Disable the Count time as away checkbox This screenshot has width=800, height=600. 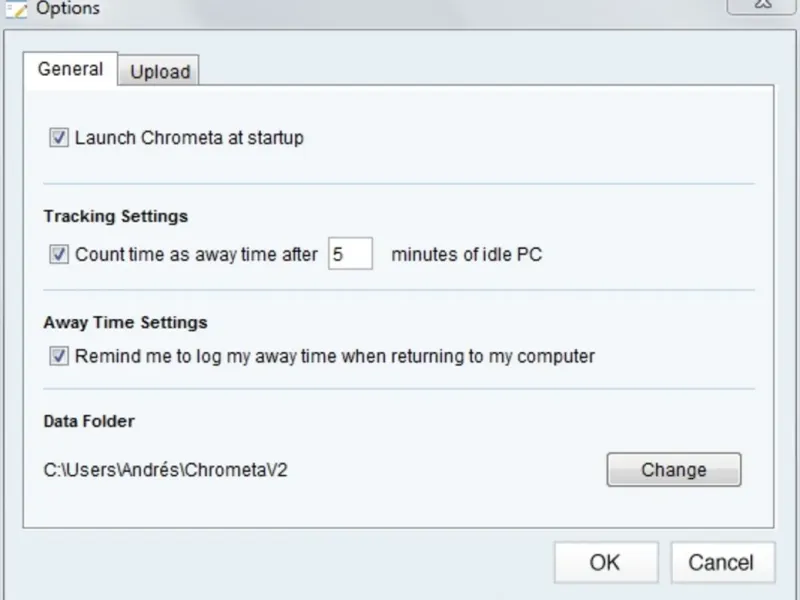(x=58, y=255)
